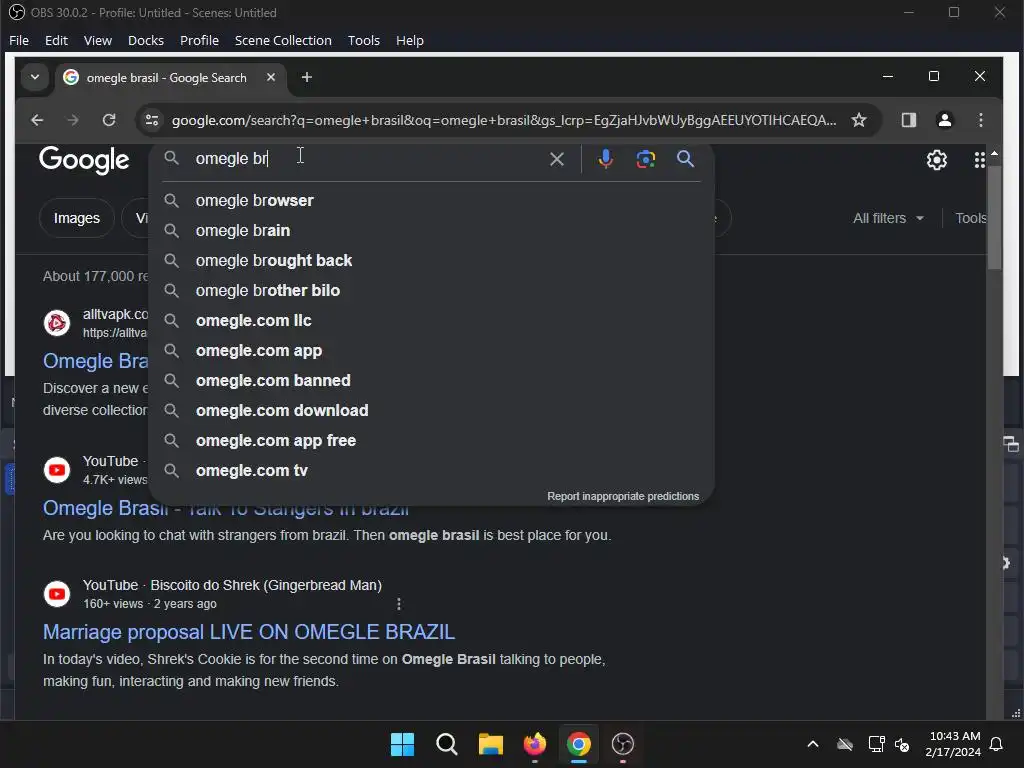Open the Chrome profile icon
This screenshot has height=768, width=1024.
pyautogui.click(x=944, y=120)
